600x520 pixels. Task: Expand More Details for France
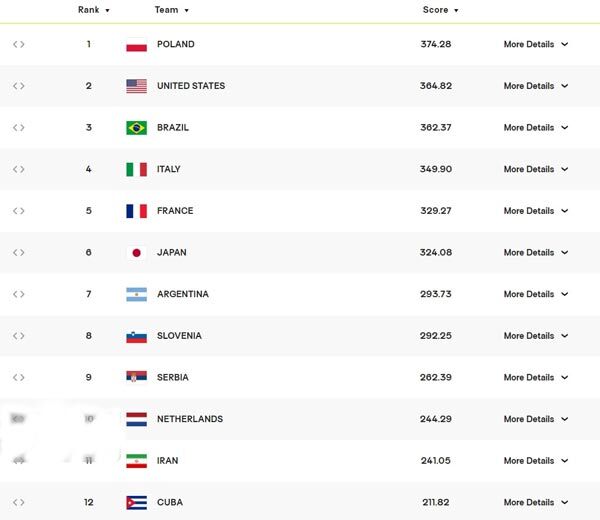click(x=535, y=211)
